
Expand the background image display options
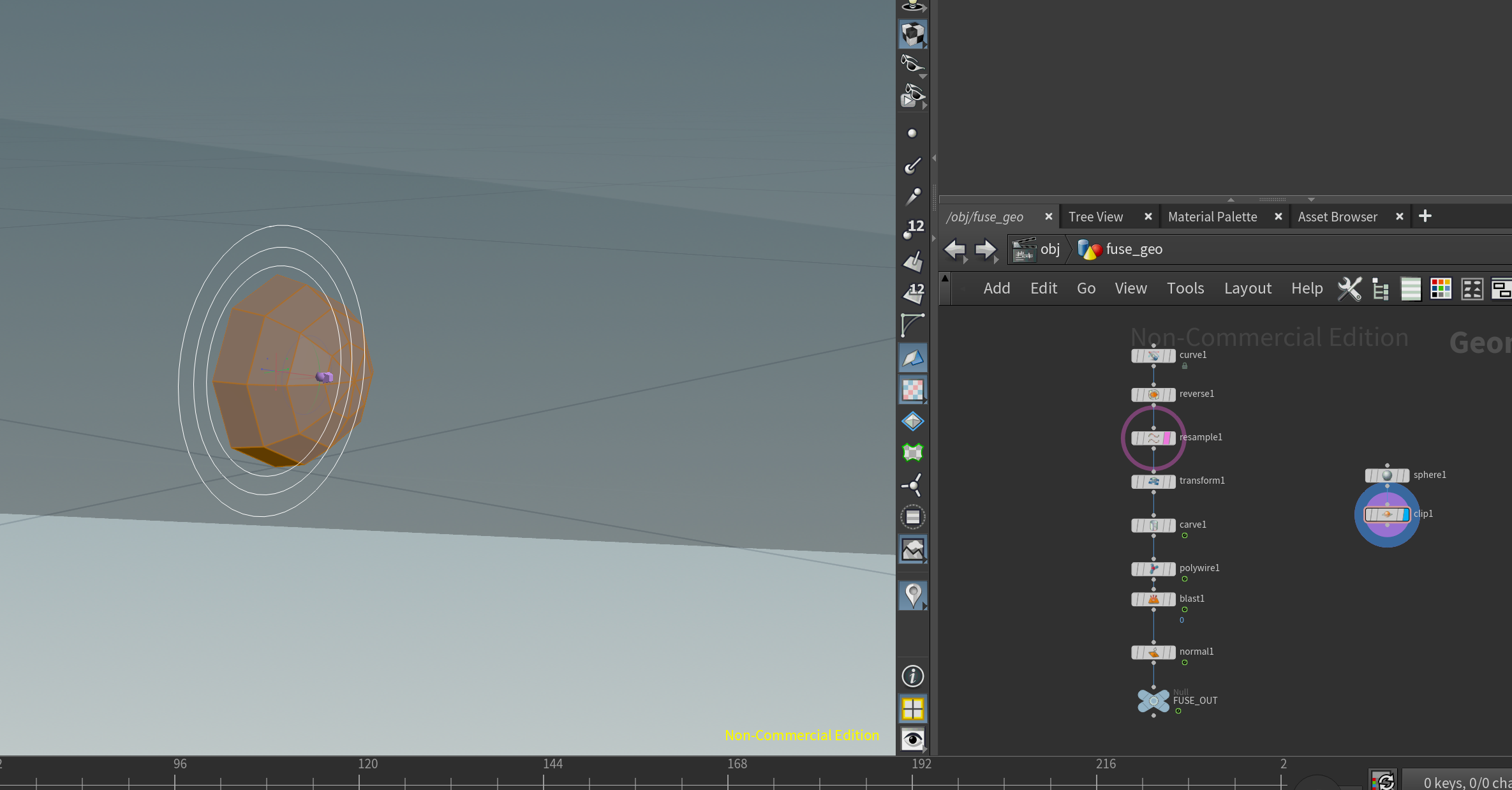click(925, 561)
